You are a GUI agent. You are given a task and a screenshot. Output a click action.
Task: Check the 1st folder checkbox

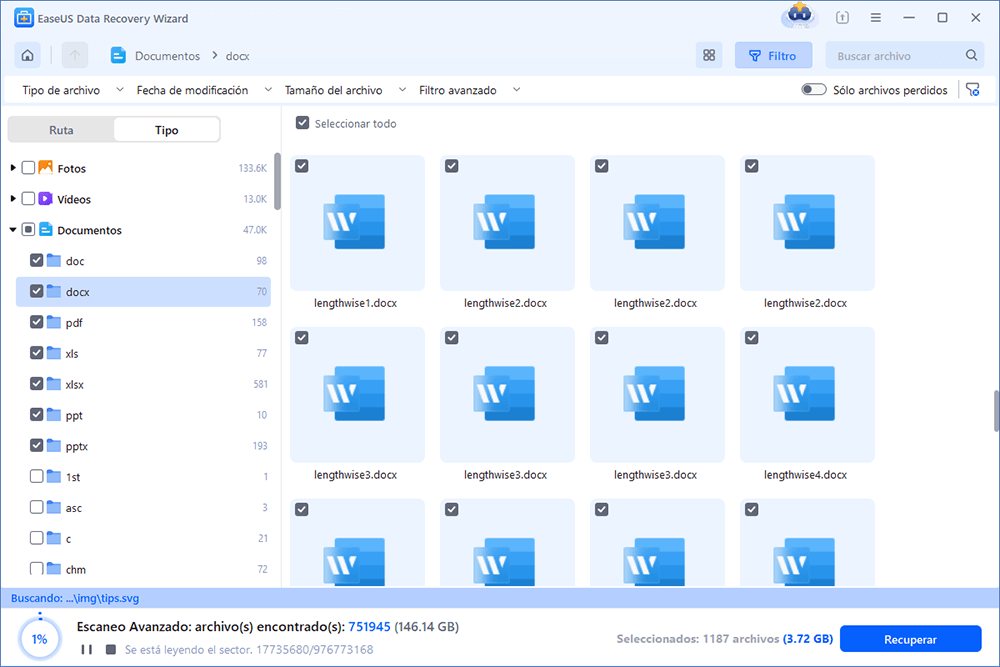(36, 476)
